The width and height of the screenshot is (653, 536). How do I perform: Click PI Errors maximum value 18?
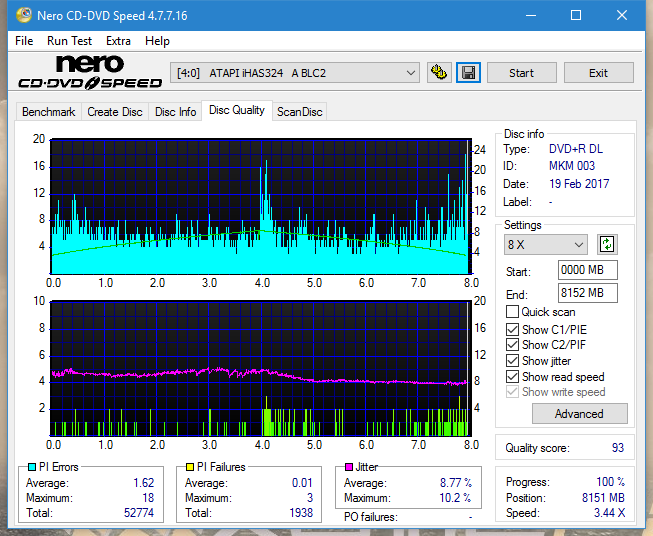[x=148, y=498]
